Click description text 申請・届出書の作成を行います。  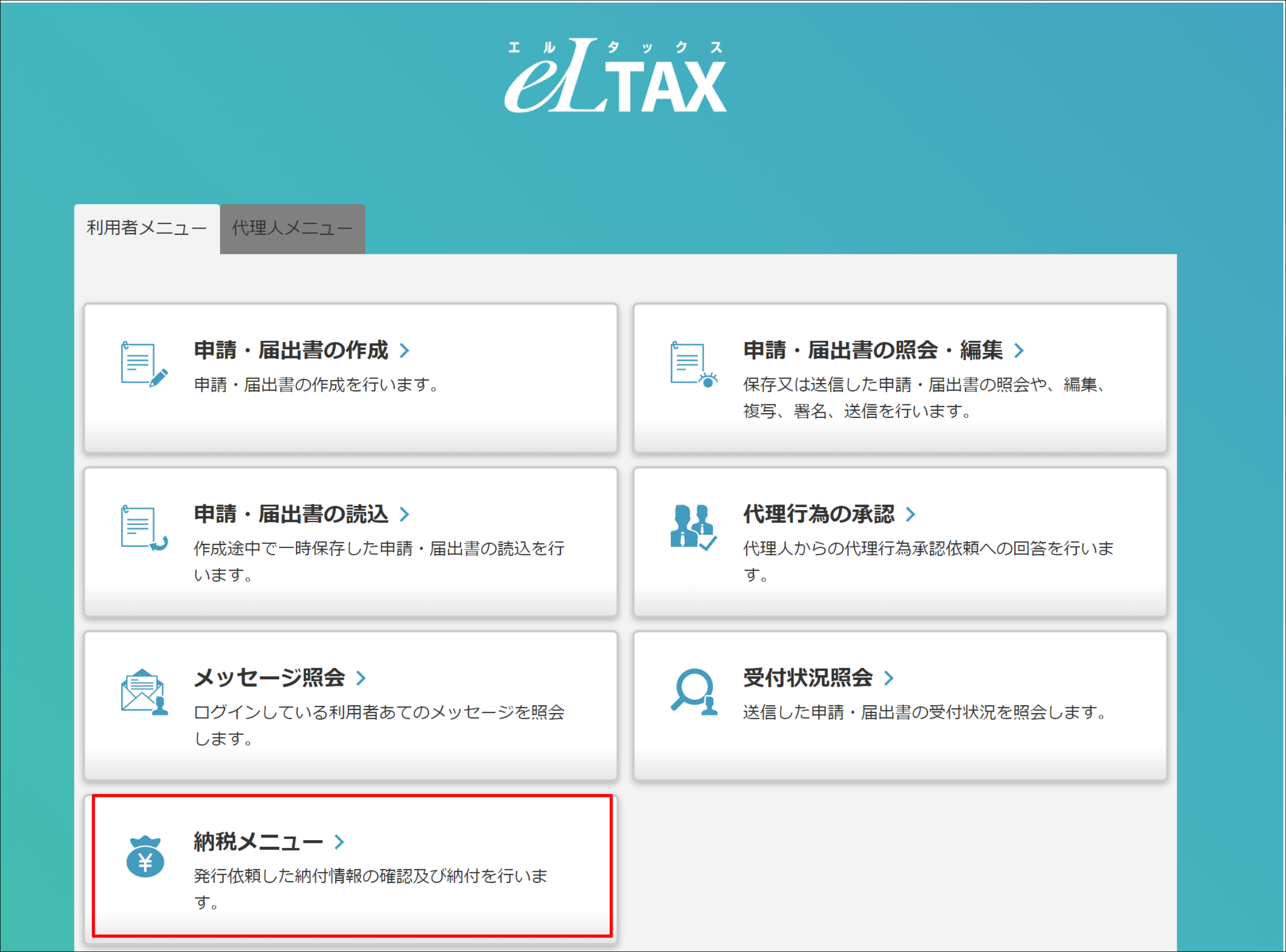pos(317,384)
